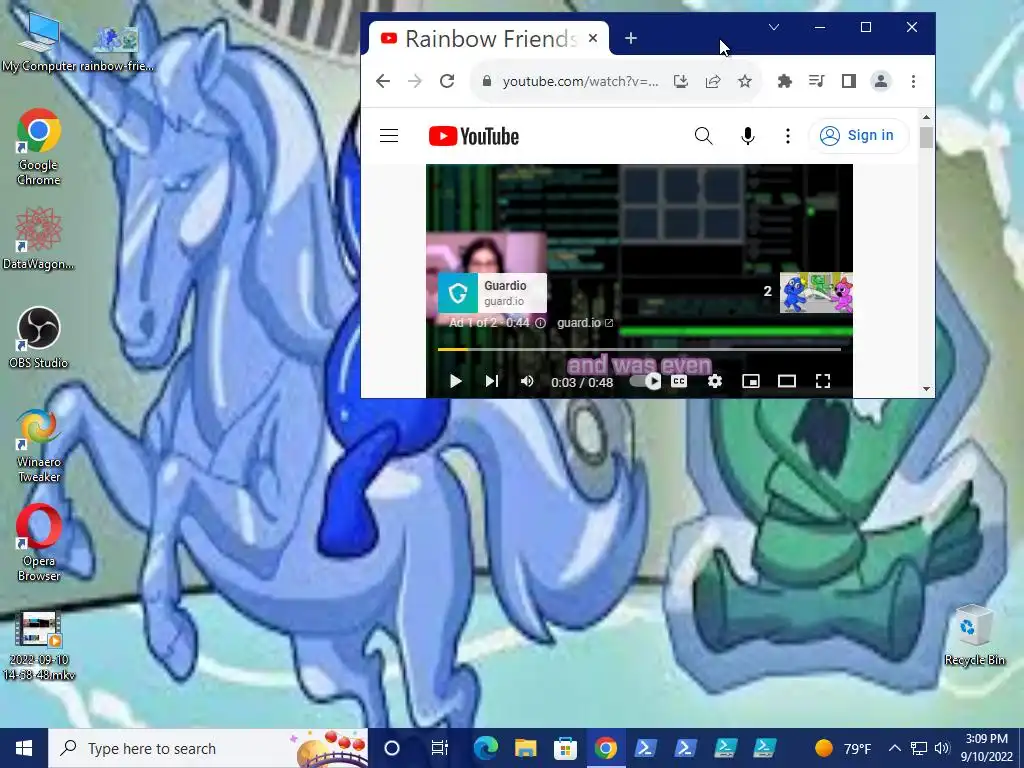Open the taskbar volume control
The image size is (1024, 768).
coord(942,748)
